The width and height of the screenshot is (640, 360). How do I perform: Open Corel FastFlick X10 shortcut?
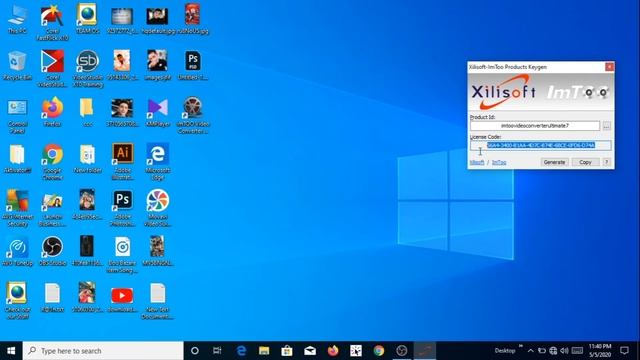52,22
